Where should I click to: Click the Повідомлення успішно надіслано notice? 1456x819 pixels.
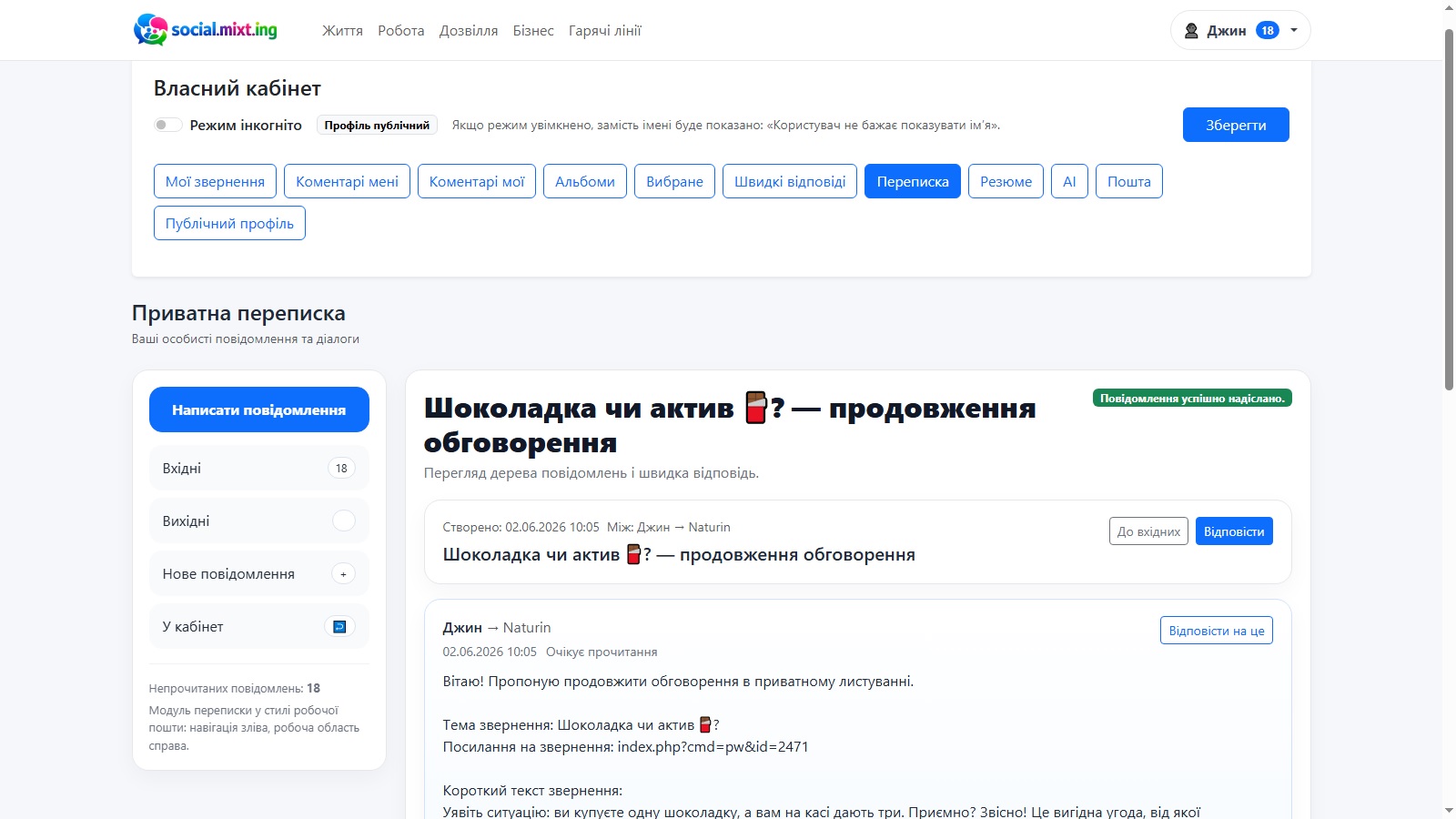1192,398
